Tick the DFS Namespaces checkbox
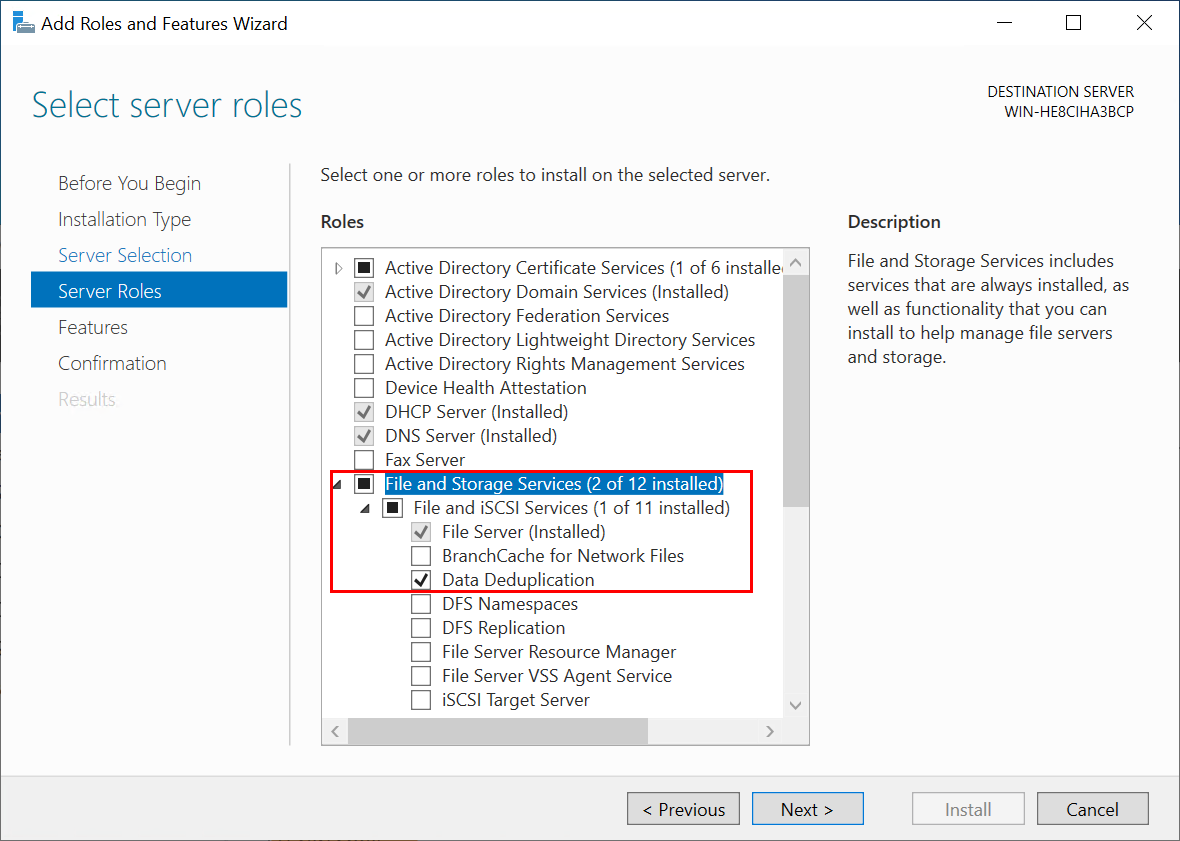The height and width of the screenshot is (841, 1180). point(421,604)
